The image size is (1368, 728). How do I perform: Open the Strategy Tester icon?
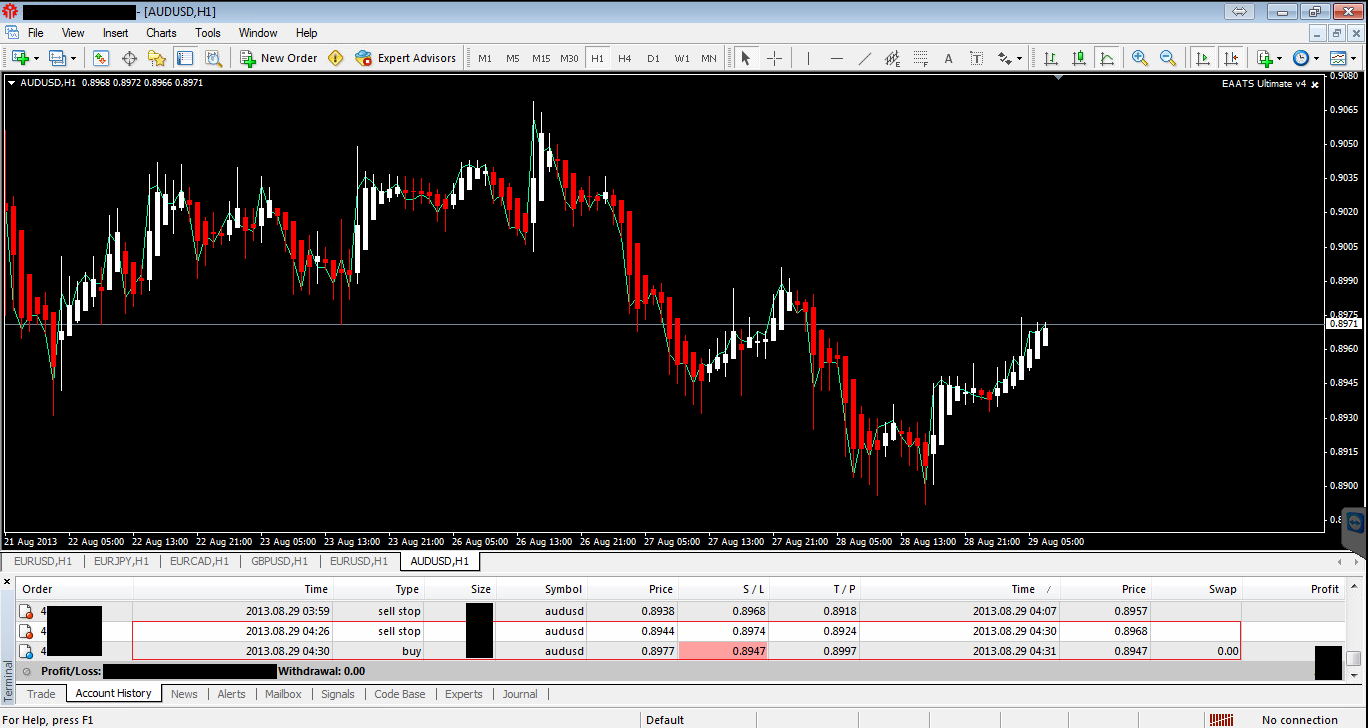(x=213, y=58)
